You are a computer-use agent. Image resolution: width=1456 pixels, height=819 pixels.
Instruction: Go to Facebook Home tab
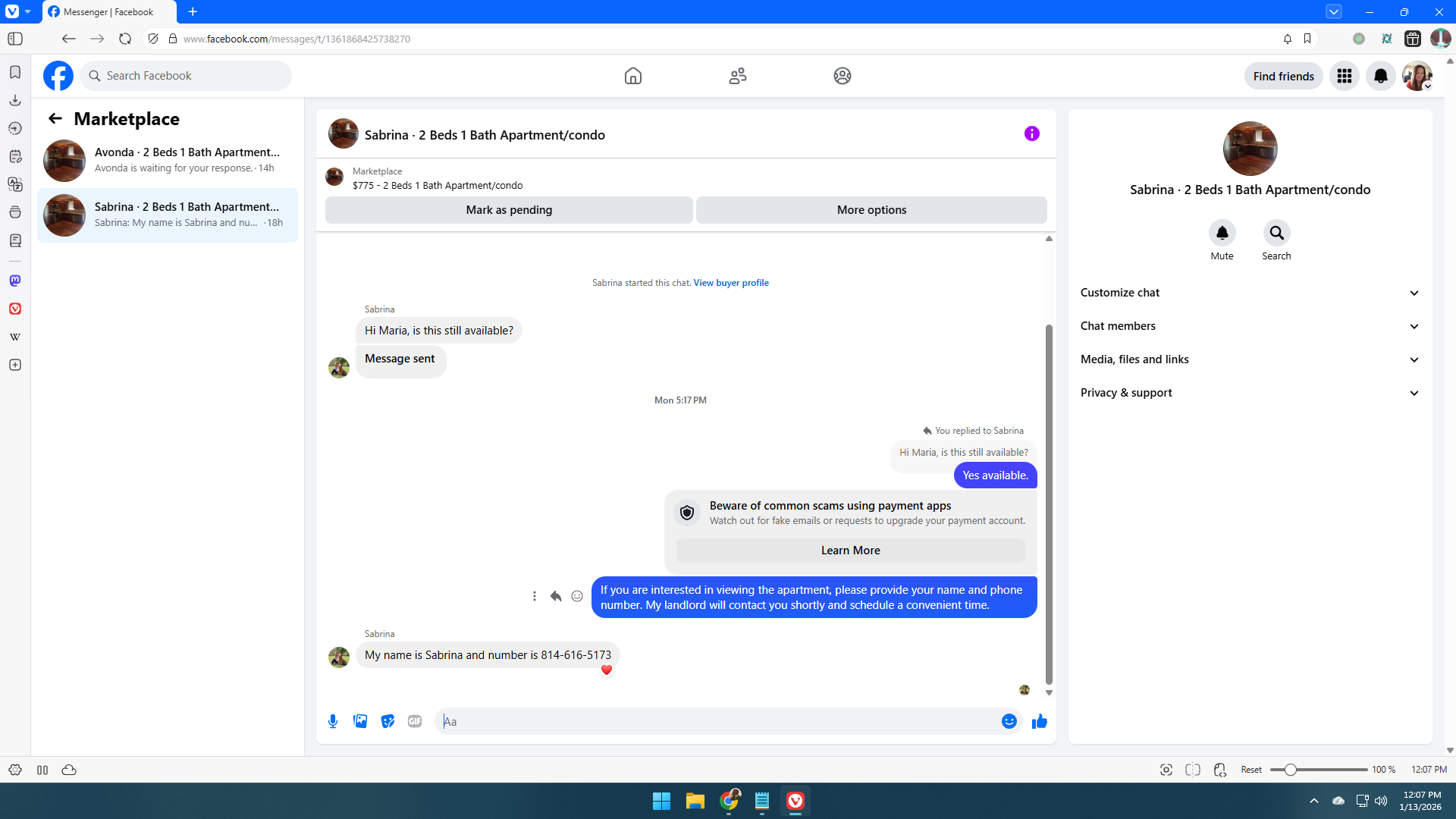[x=632, y=76]
